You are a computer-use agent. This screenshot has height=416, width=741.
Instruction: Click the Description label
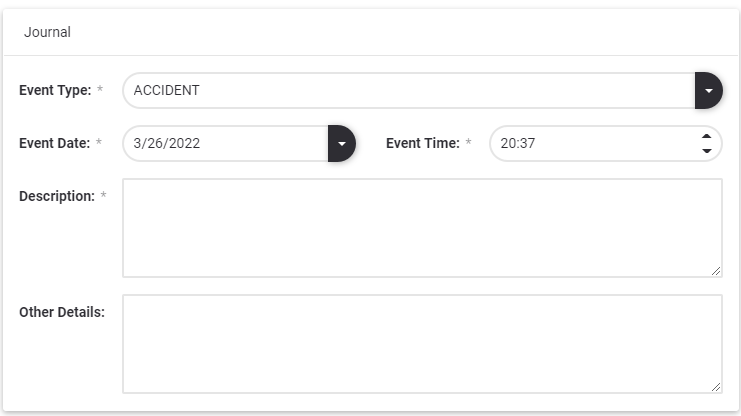pyautogui.click(x=57, y=196)
